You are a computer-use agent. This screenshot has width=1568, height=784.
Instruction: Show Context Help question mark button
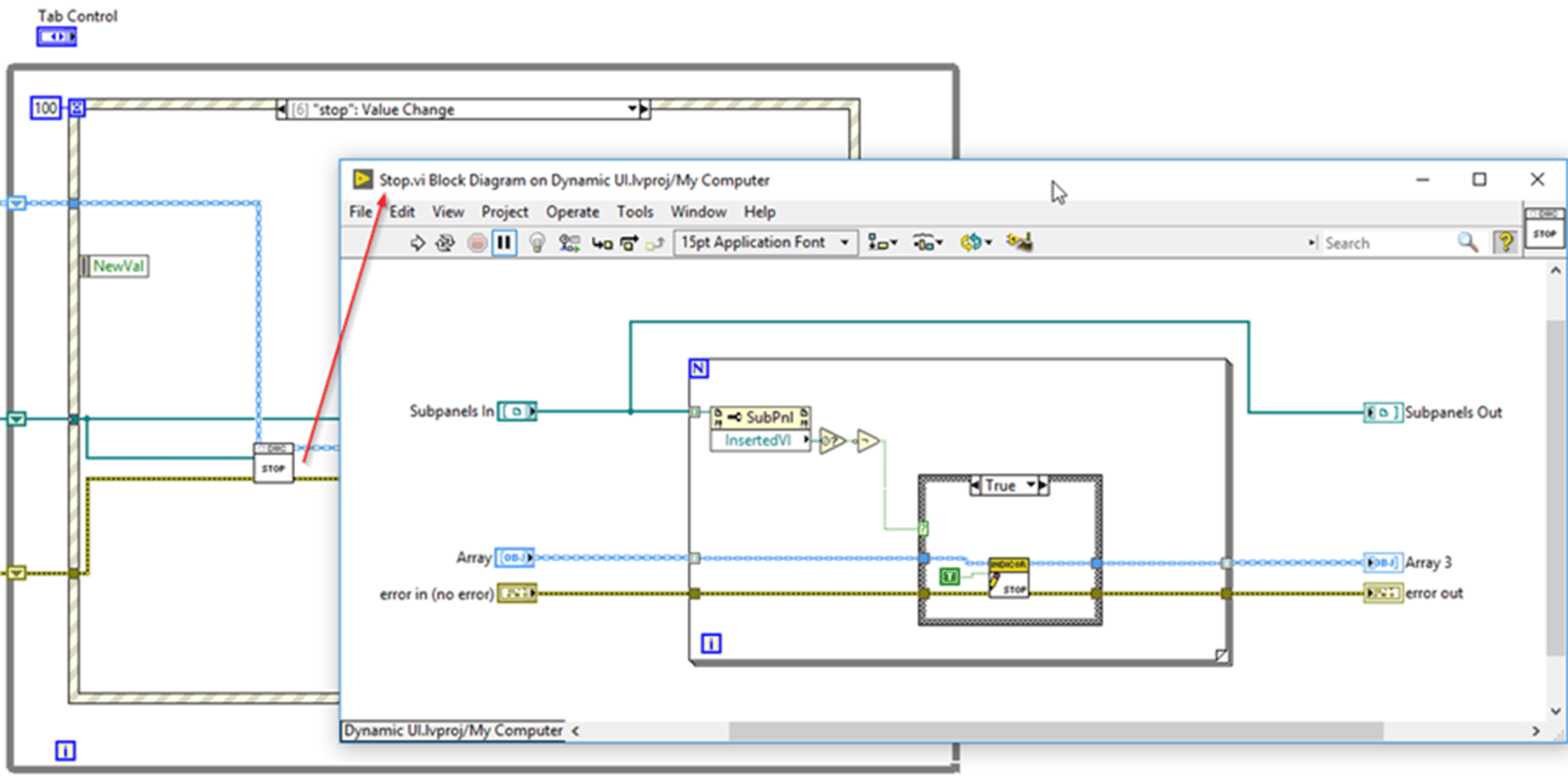(x=1505, y=242)
